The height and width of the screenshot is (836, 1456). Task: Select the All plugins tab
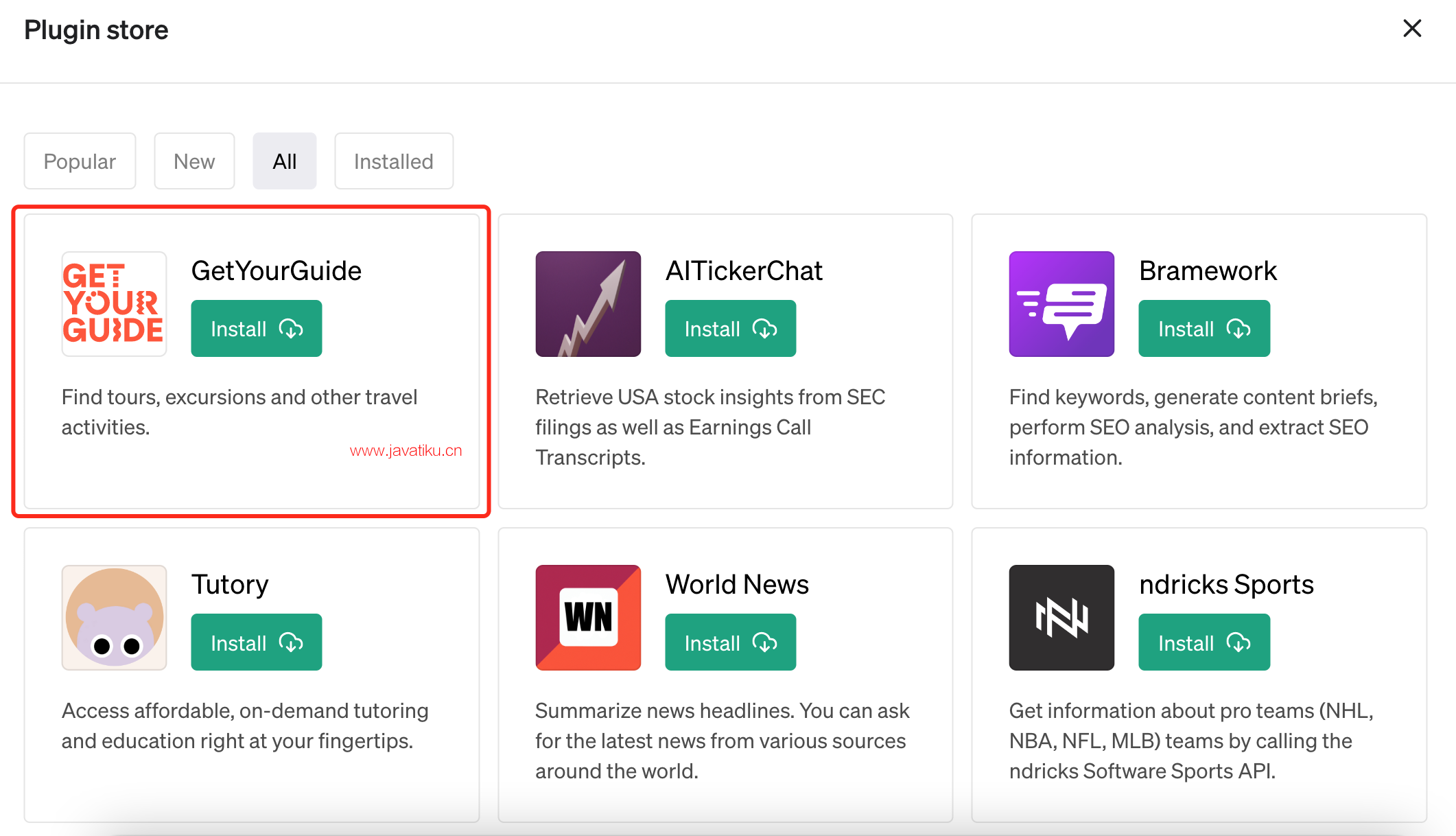click(x=285, y=161)
